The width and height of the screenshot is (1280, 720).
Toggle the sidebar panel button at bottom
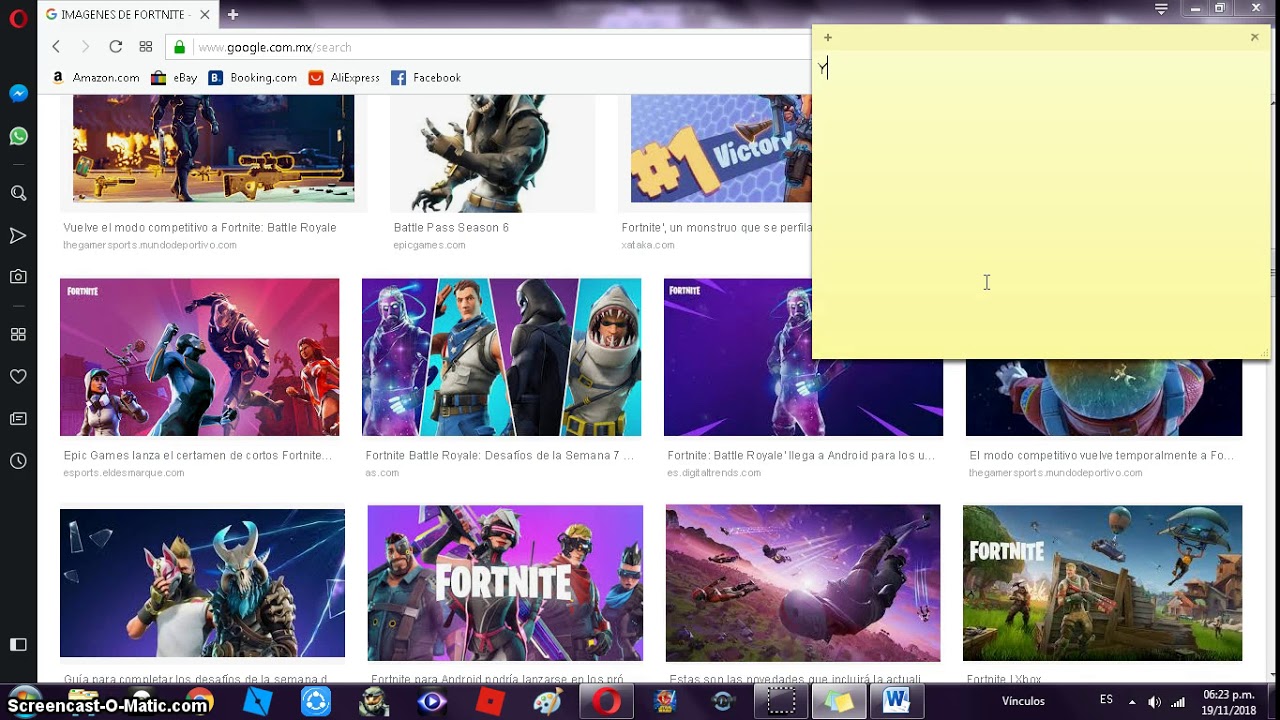coord(18,644)
